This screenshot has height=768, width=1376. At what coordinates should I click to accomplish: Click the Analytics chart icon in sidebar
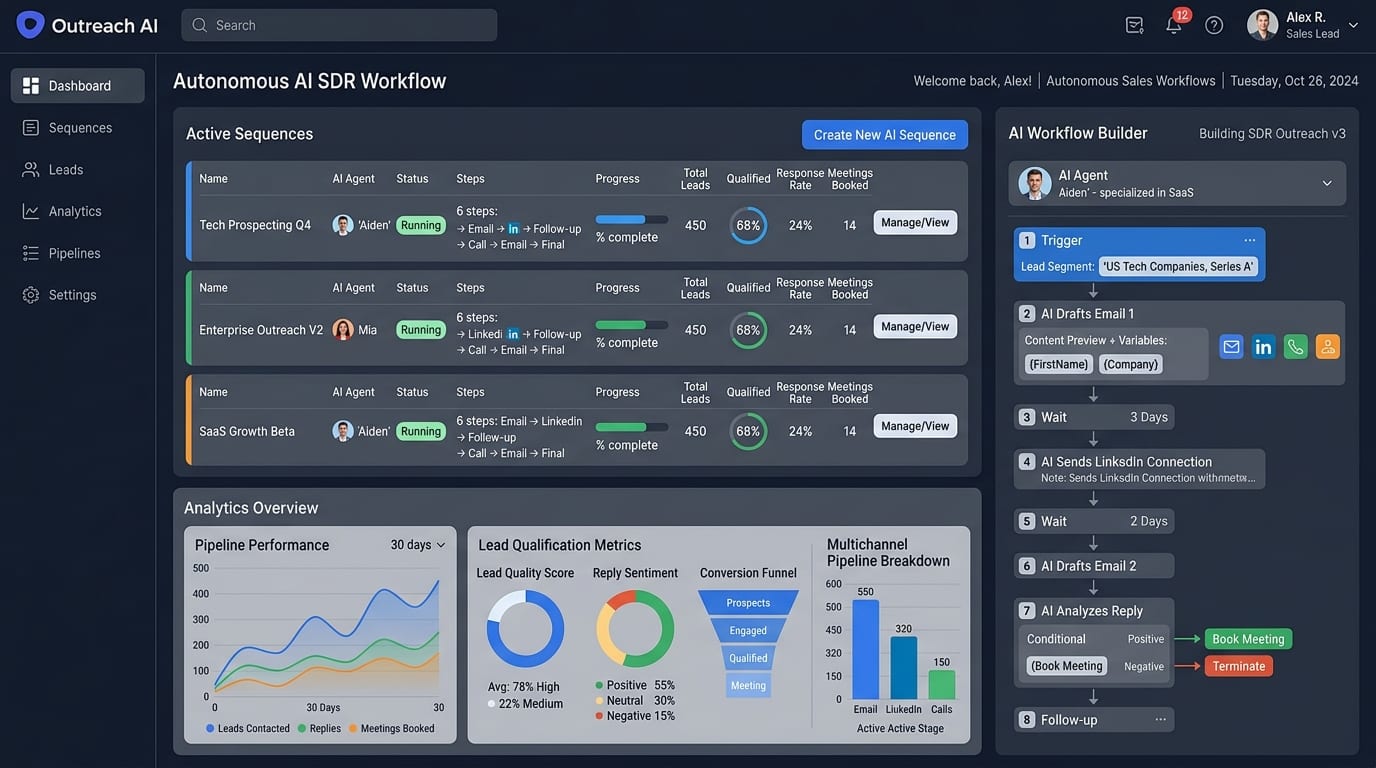point(31,211)
